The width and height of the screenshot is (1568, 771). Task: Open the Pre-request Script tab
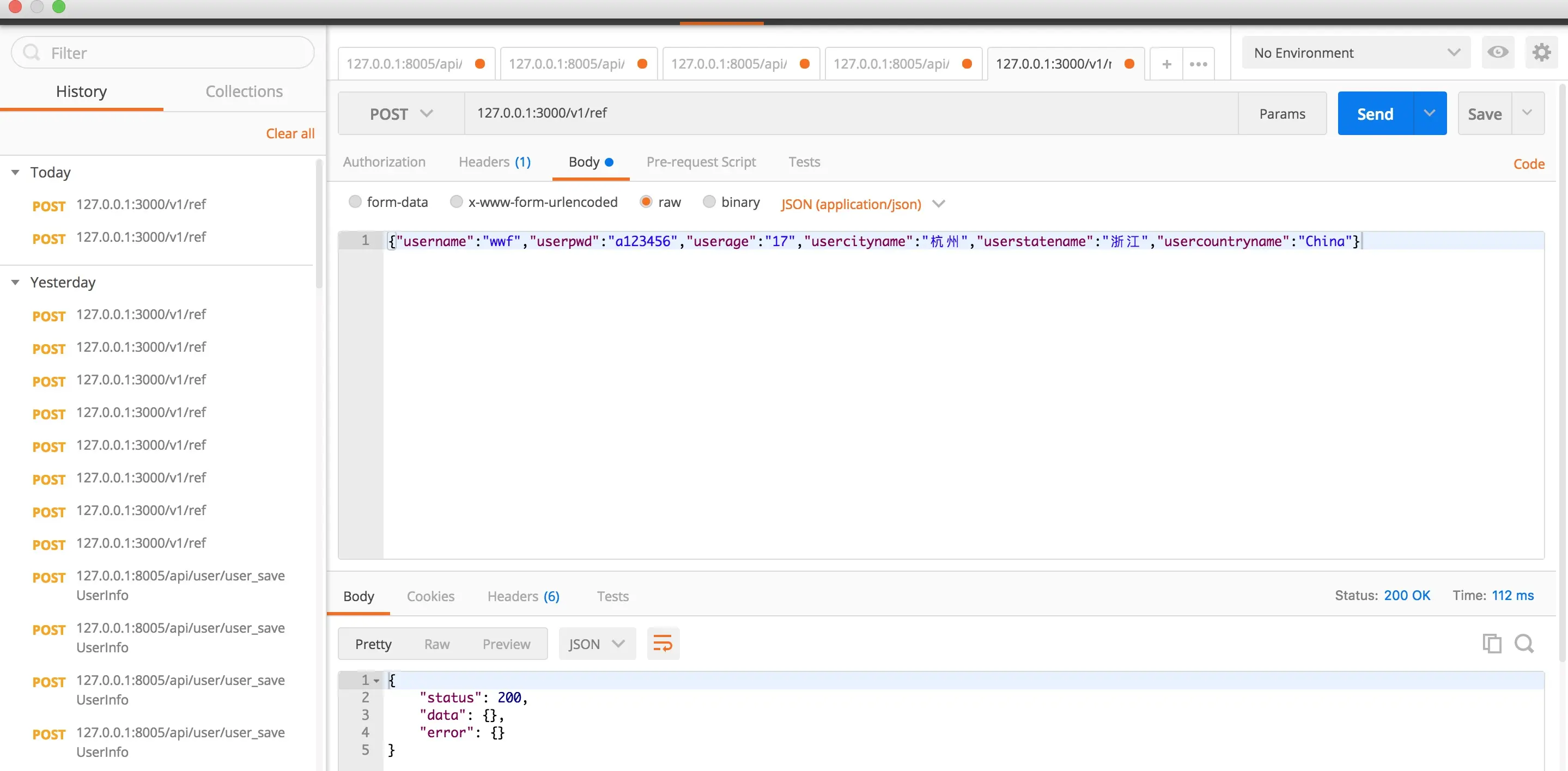pos(701,162)
